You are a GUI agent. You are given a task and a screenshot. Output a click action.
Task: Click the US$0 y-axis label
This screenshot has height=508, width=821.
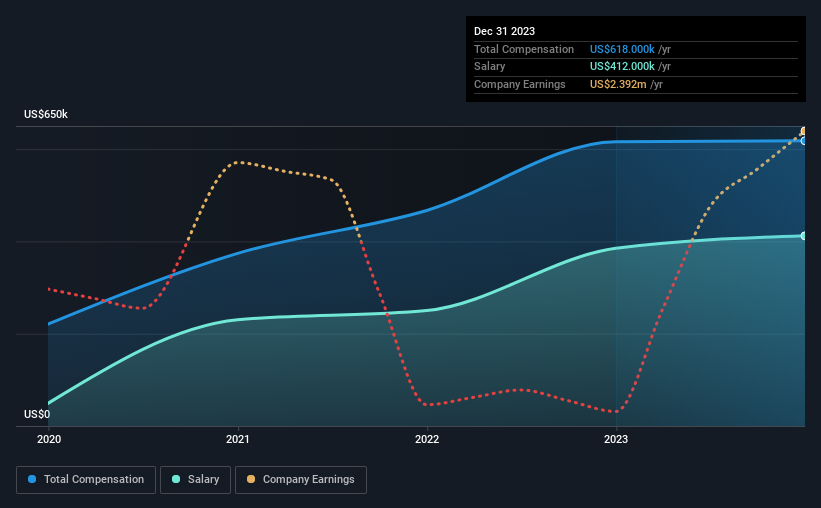37,414
